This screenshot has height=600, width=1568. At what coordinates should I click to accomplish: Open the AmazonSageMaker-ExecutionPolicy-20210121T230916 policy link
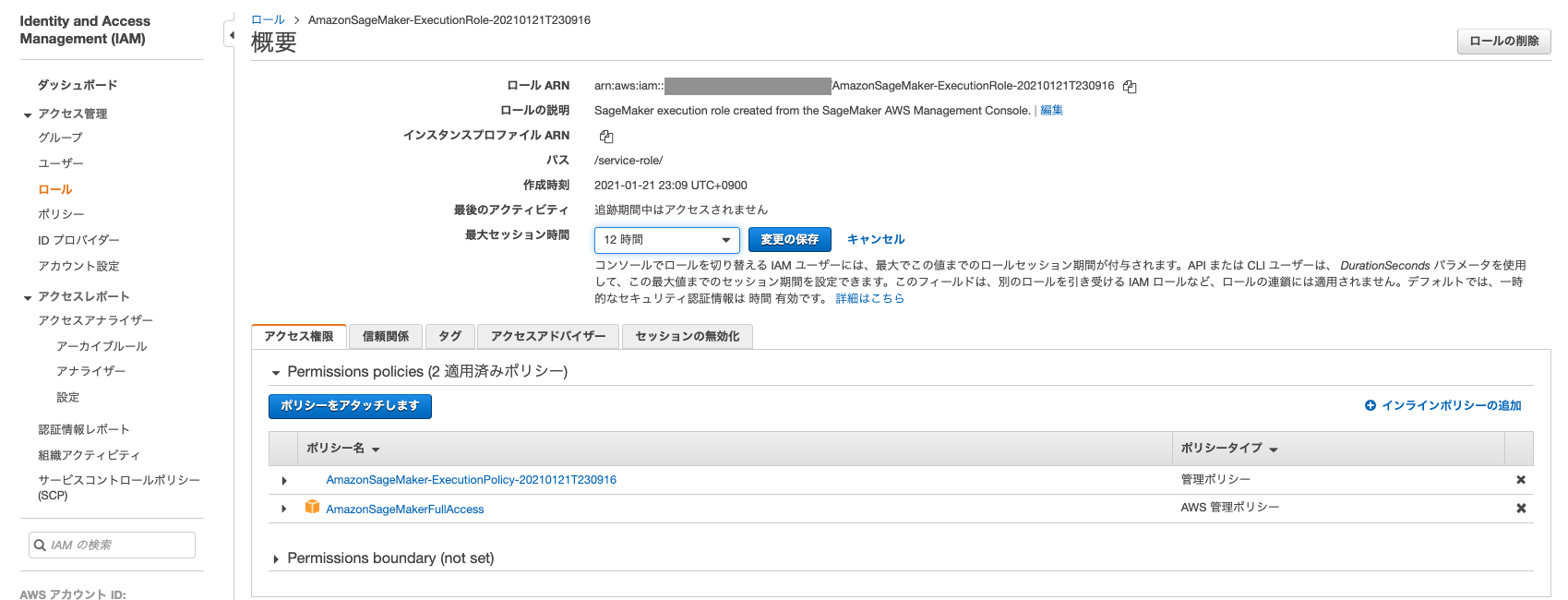pos(472,480)
